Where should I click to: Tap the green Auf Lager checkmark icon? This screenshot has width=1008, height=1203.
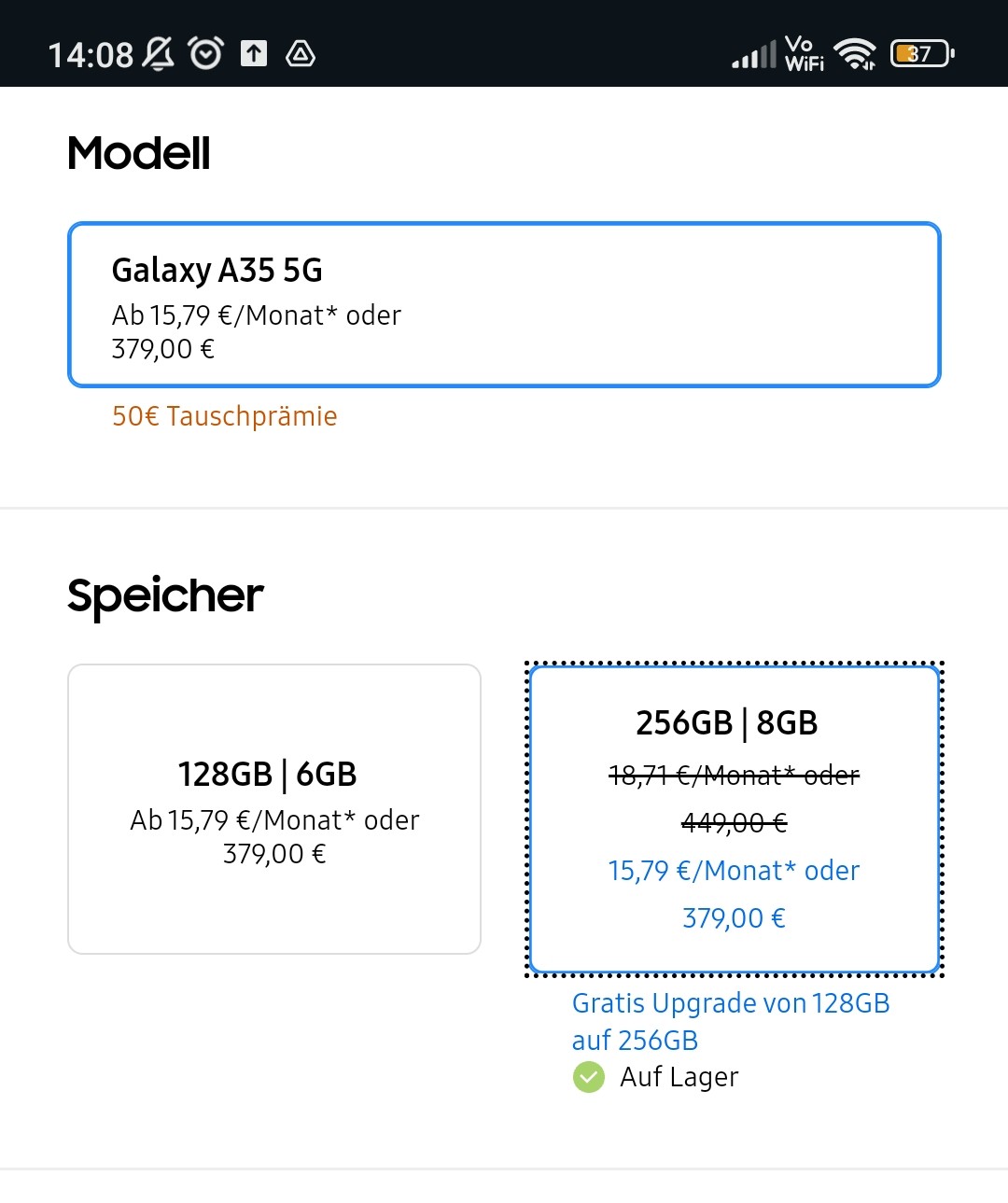coord(588,1077)
